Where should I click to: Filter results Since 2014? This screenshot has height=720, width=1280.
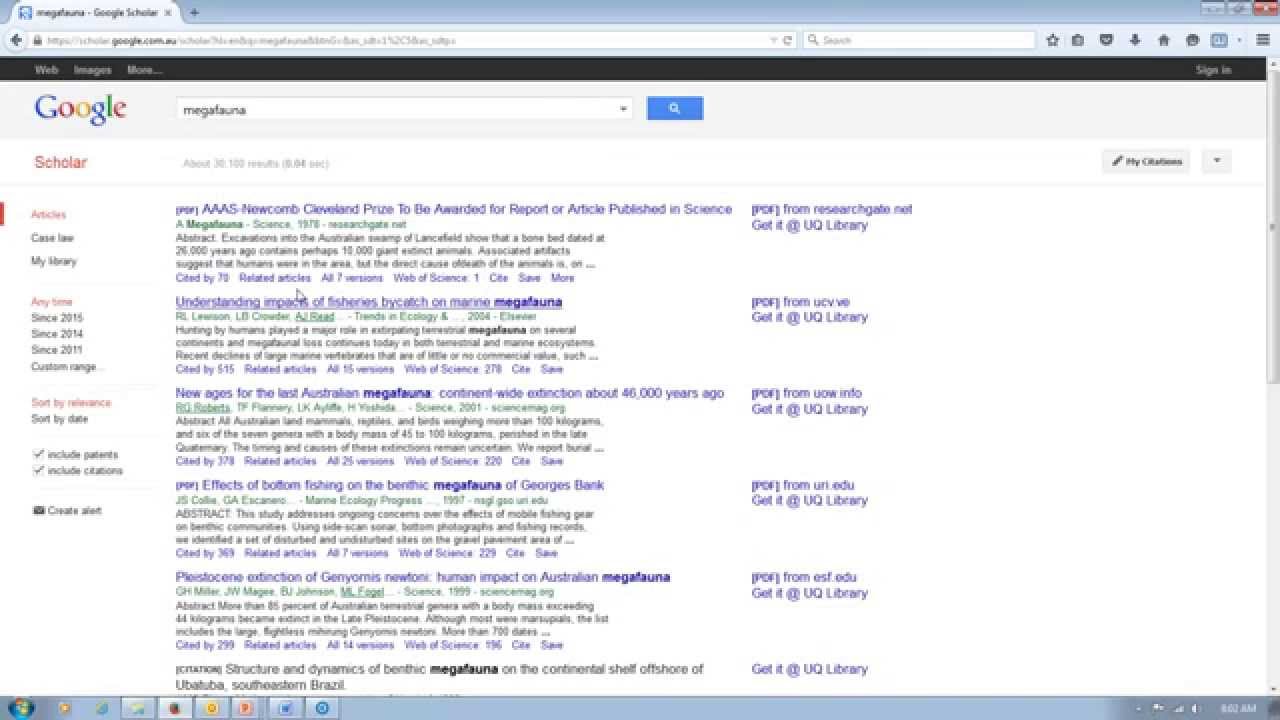pos(57,334)
